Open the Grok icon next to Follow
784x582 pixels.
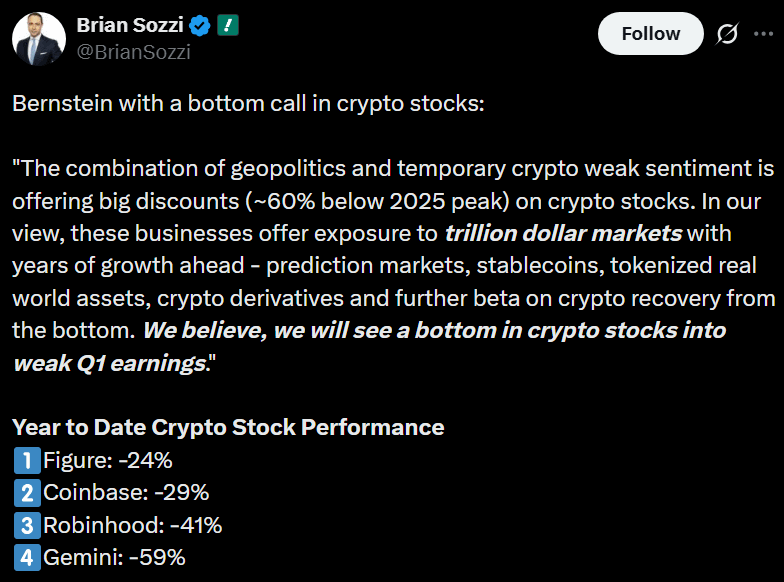[x=728, y=34]
